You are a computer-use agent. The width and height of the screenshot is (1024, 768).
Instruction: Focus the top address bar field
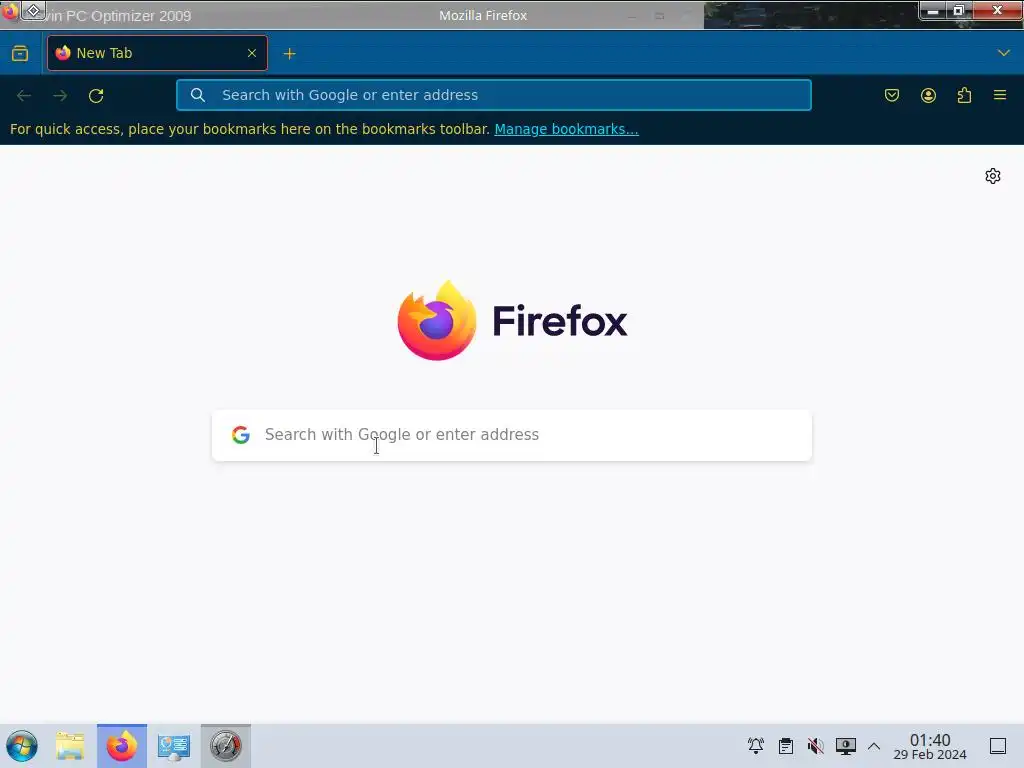[494, 95]
